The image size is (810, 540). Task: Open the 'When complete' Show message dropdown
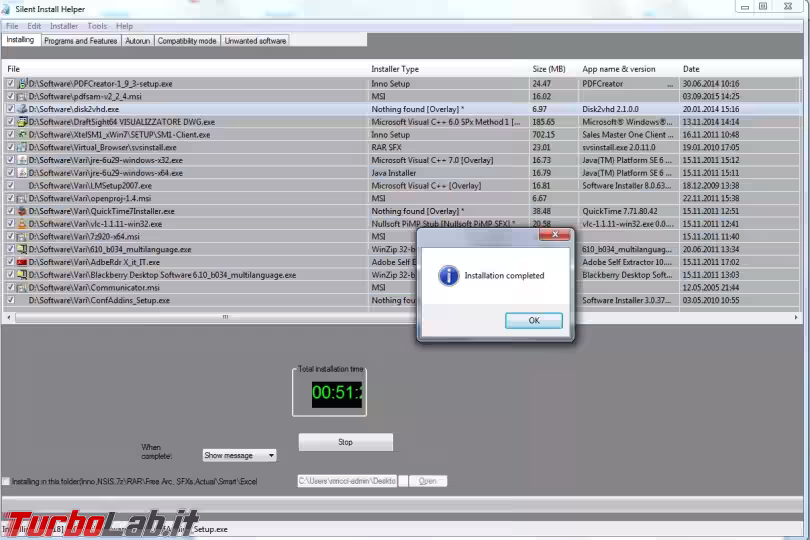(x=239, y=455)
